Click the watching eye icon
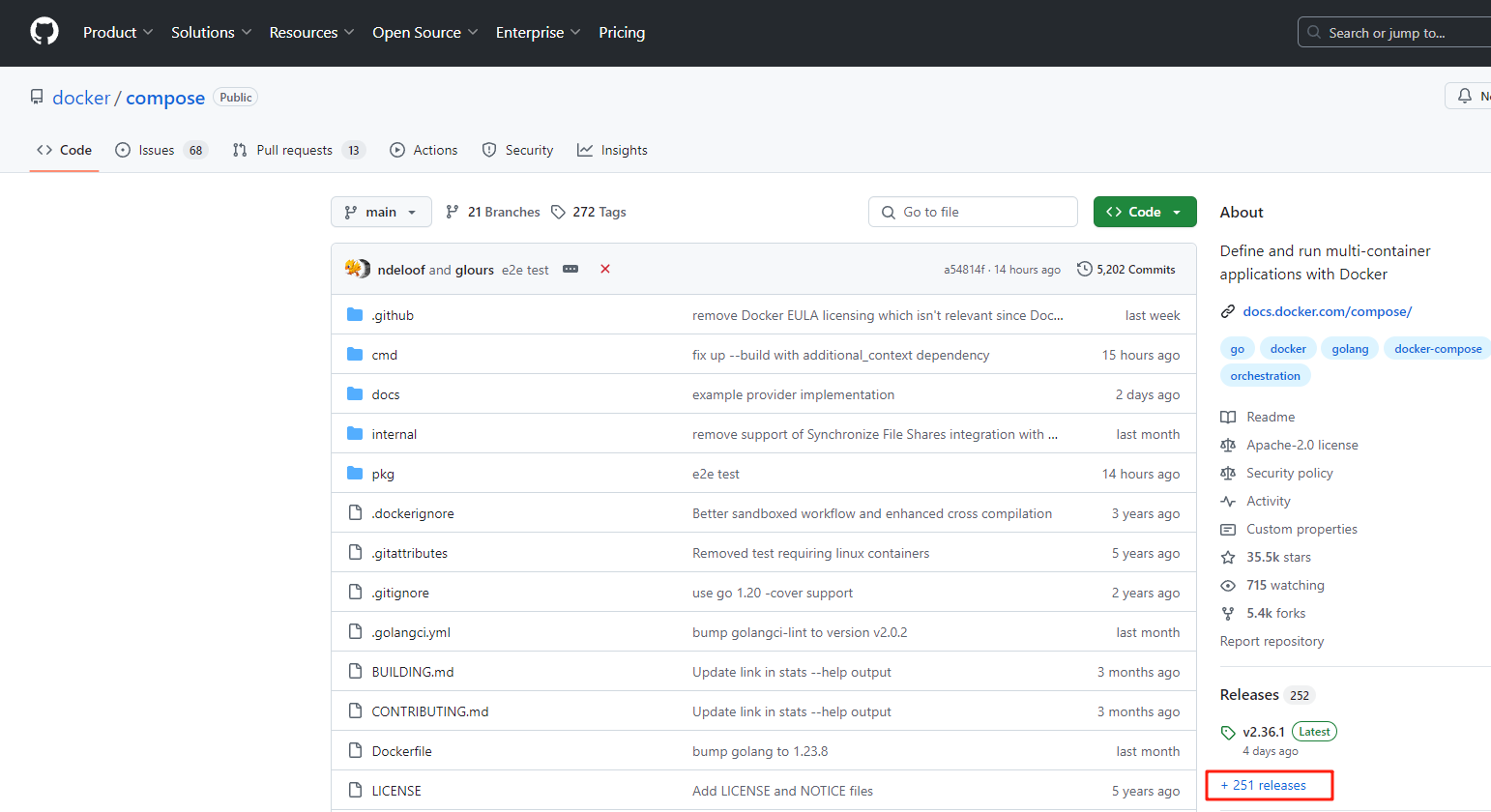The image size is (1491, 812). pyautogui.click(x=1228, y=586)
